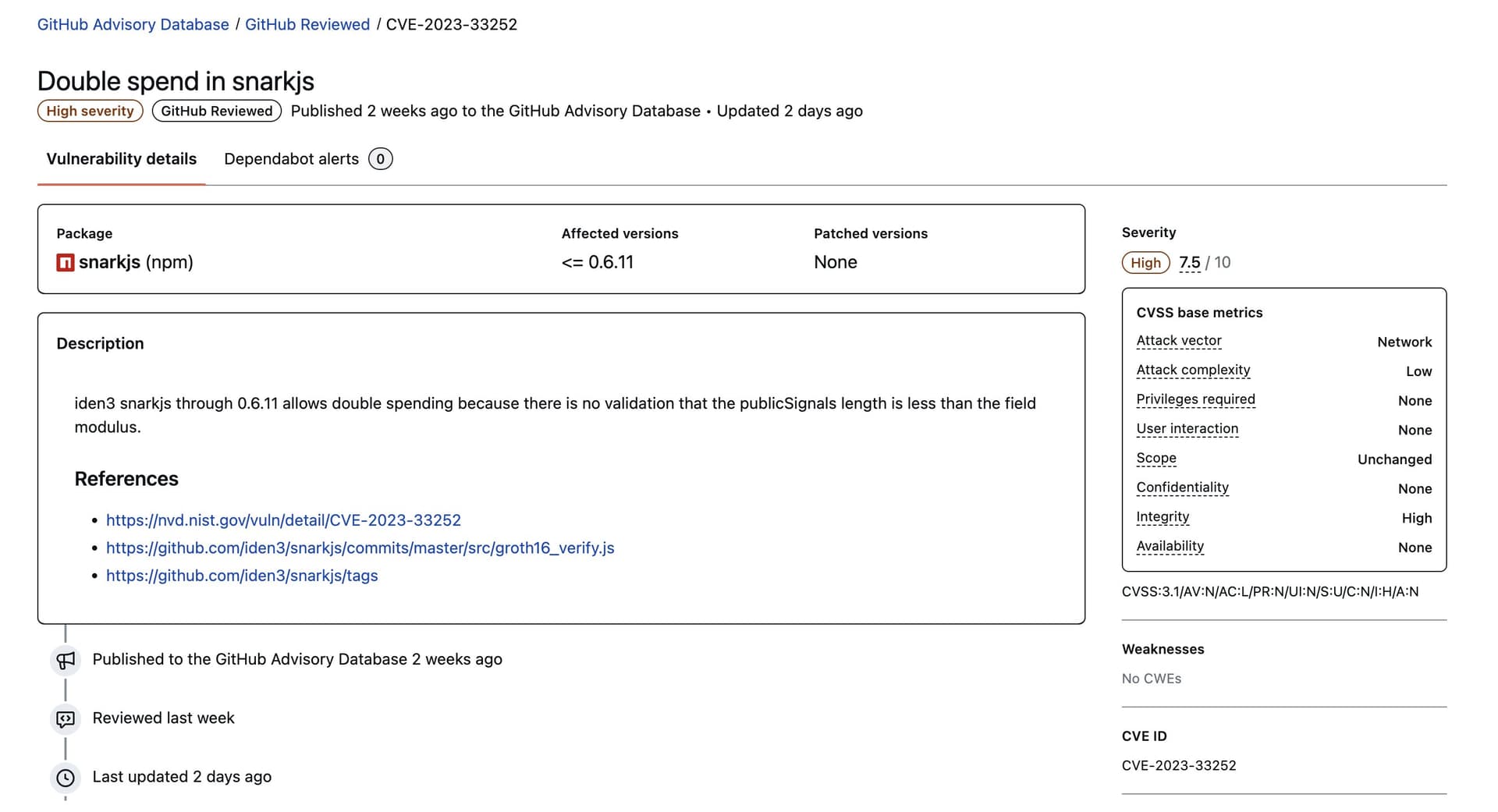
Task: Click the High badge in Severity sidebar
Action: pos(1146,263)
